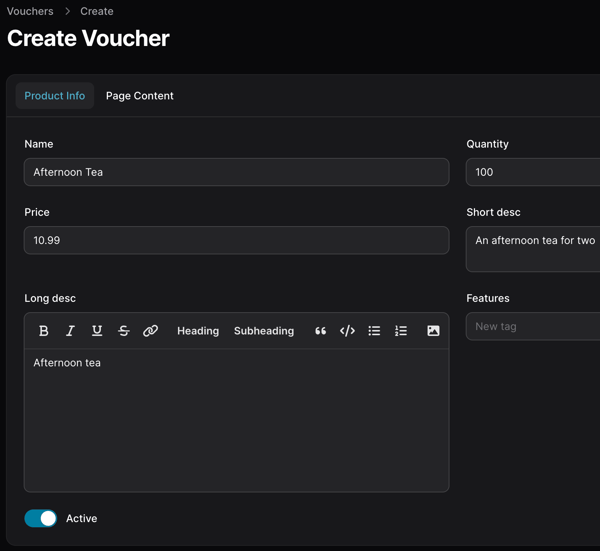This screenshot has width=600, height=551.
Task: Apply strikethrough in Long desc editor
Action: coord(124,331)
